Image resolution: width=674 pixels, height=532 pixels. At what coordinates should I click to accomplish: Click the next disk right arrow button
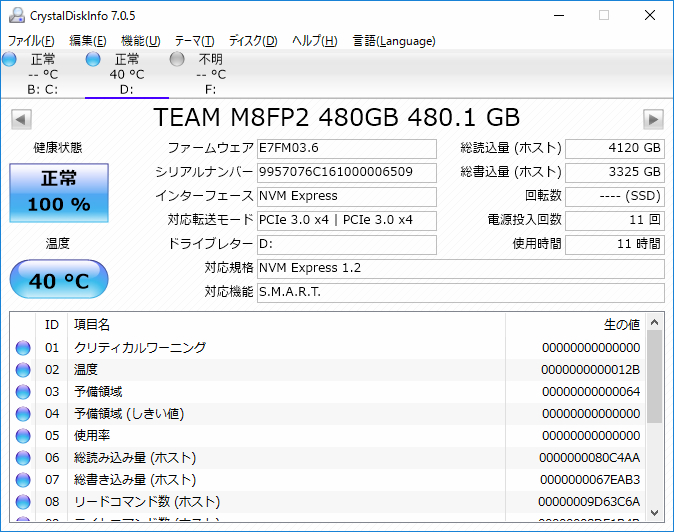[654, 119]
